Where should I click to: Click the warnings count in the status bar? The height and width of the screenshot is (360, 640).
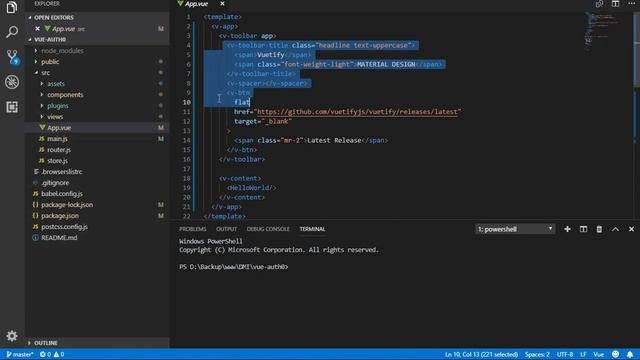point(59,354)
